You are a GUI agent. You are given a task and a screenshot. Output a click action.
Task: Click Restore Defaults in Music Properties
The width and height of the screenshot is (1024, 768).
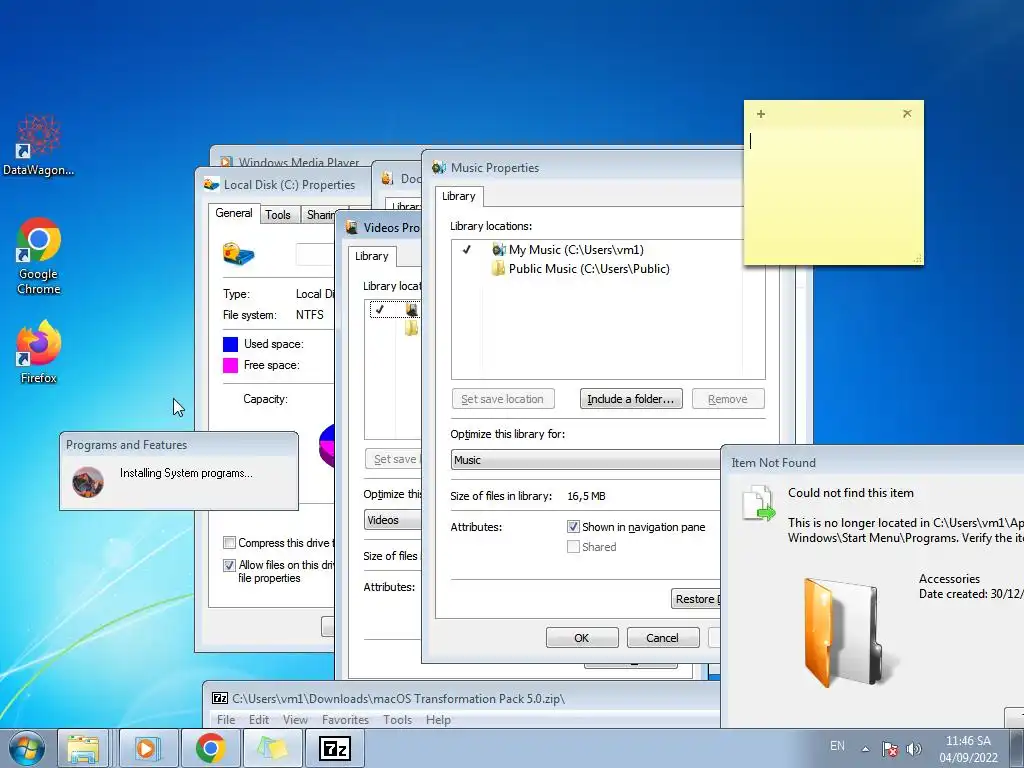(x=696, y=599)
